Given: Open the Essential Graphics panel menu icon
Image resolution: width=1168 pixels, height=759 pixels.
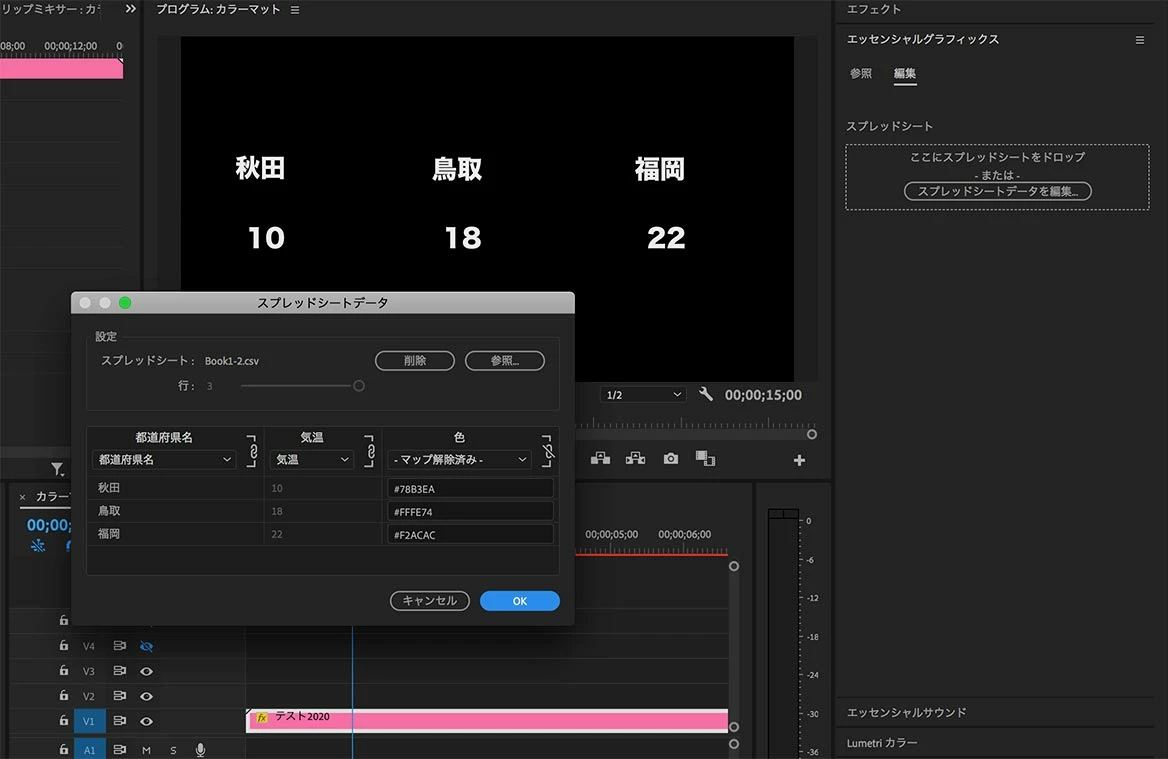Looking at the screenshot, I should click(1140, 40).
